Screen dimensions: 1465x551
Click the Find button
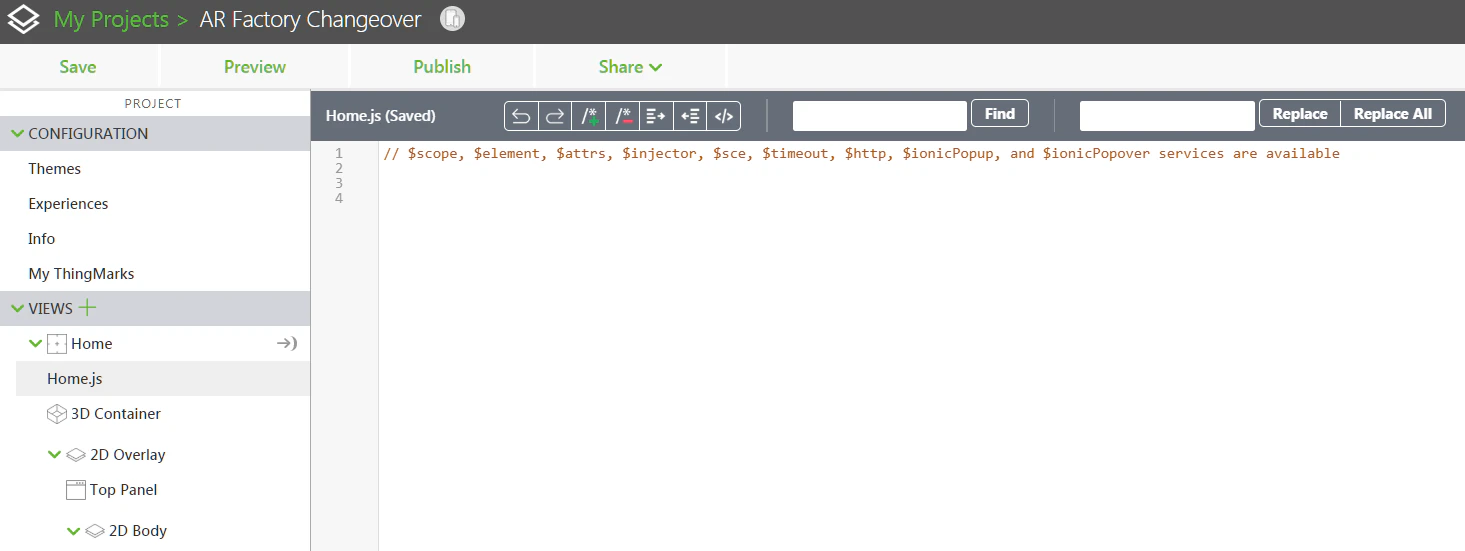[1000, 114]
